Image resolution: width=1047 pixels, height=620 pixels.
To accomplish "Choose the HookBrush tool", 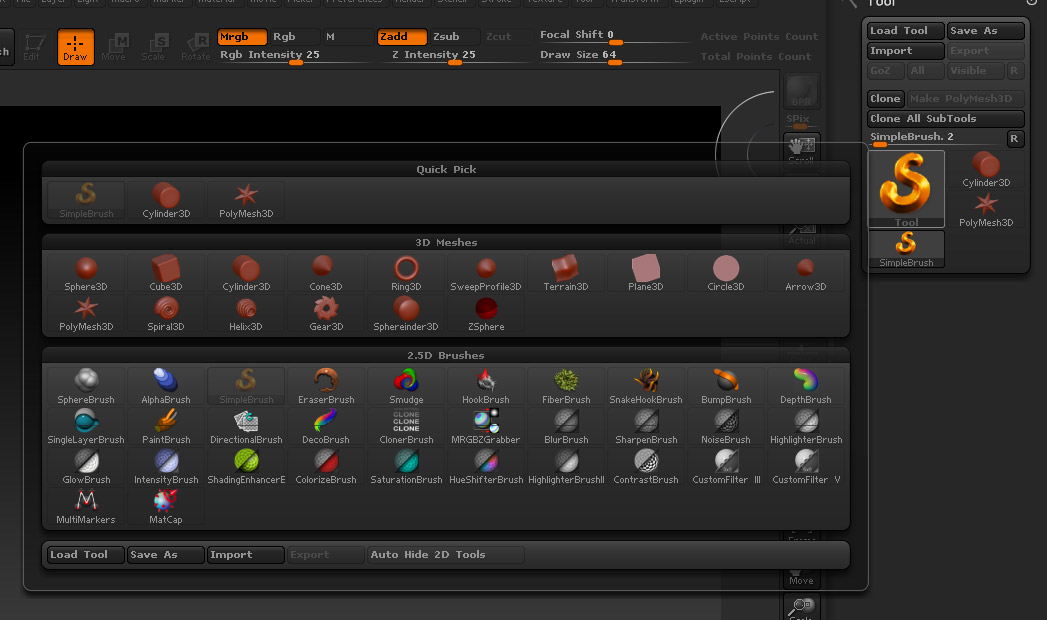I will click(486, 386).
